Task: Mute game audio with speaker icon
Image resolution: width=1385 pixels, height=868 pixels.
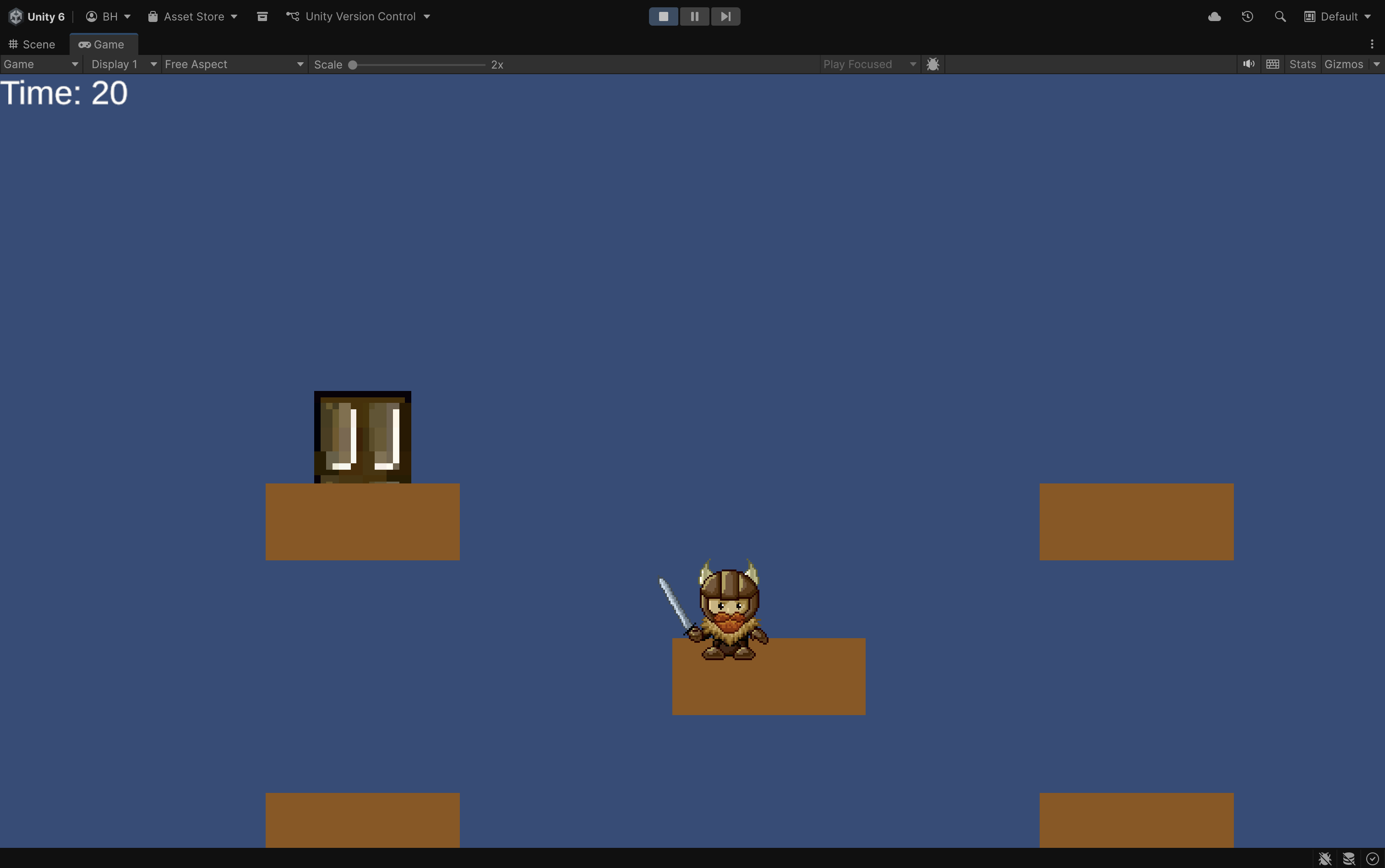Action: [x=1249, y=64]
